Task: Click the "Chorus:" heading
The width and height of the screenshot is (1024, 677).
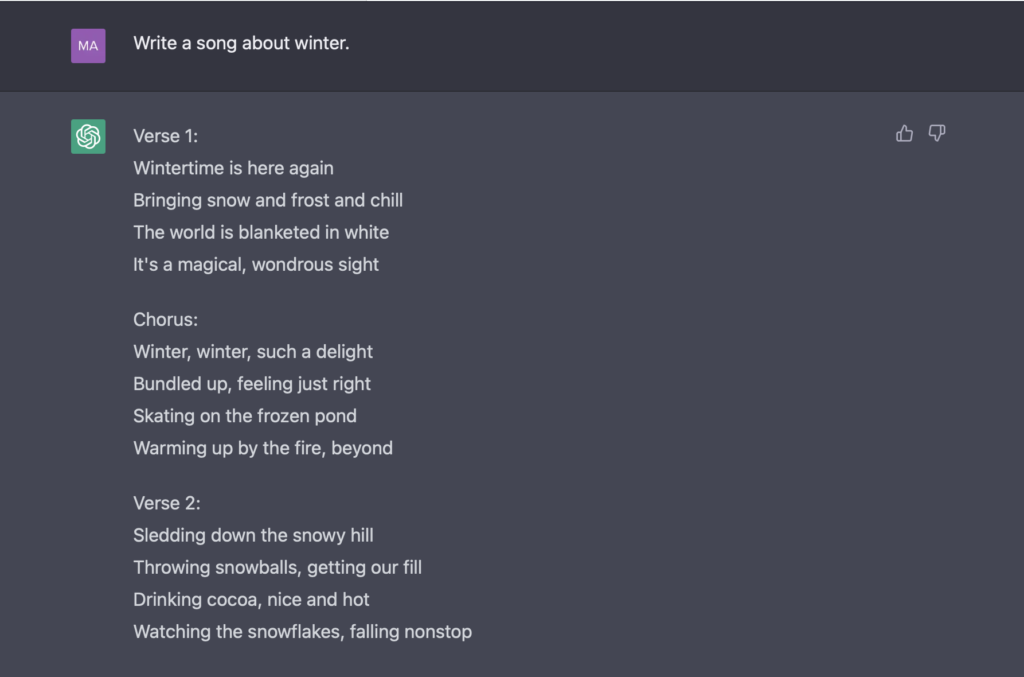Action: click(x=165, y=320)
